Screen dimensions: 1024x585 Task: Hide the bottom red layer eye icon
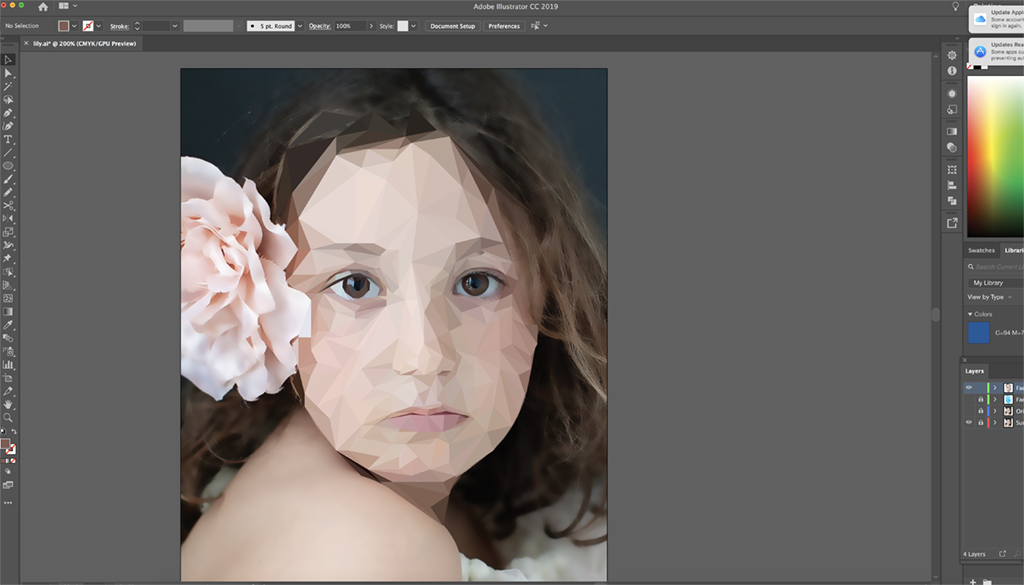point(969,422)
